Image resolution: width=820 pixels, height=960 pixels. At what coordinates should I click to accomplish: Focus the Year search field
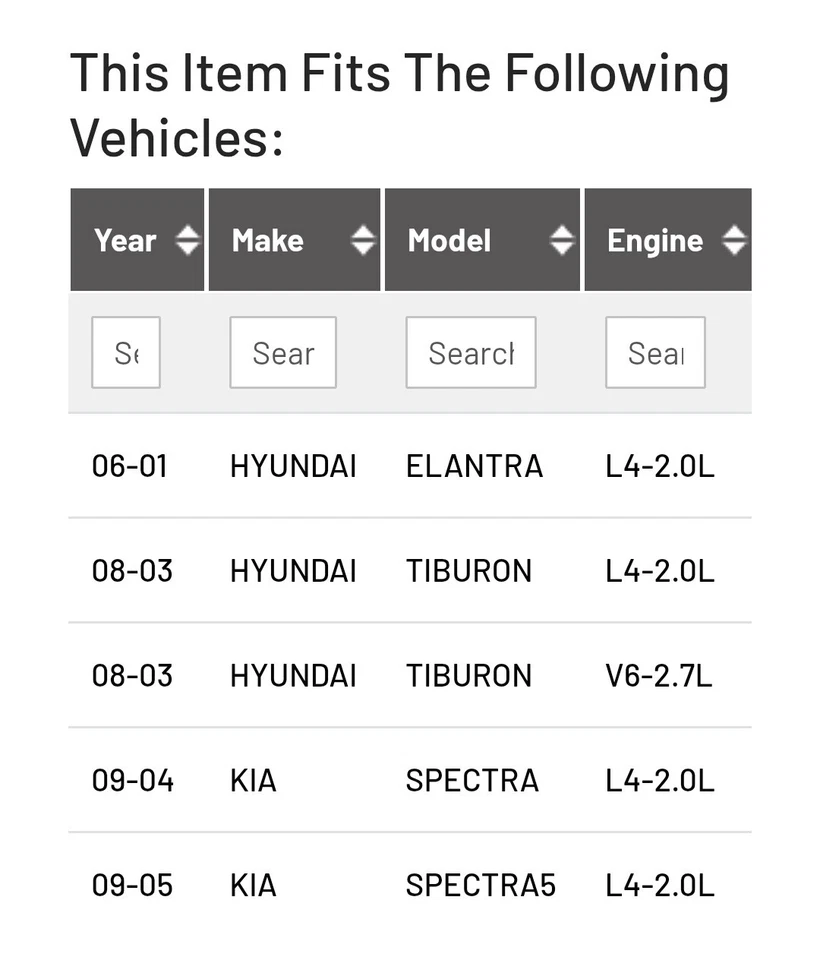point(126,352)
